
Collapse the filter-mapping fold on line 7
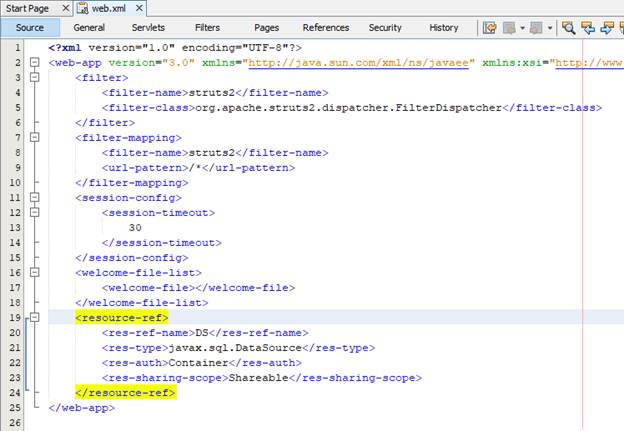click(35, 137)
